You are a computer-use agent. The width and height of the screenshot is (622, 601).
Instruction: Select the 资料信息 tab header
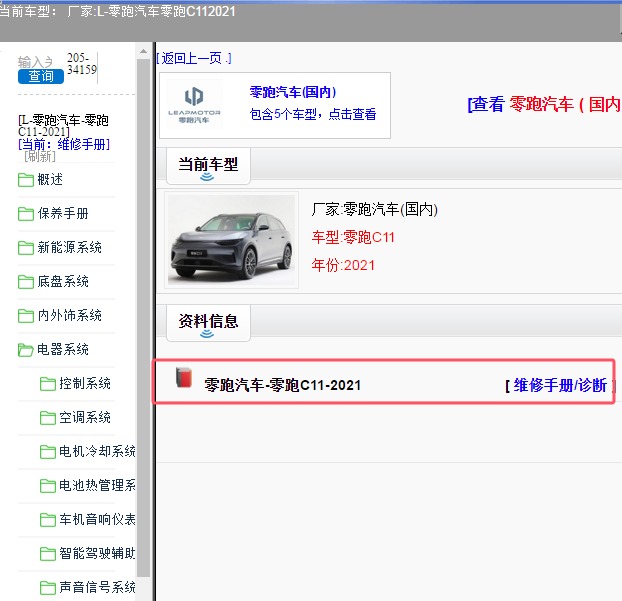point(208,323)
